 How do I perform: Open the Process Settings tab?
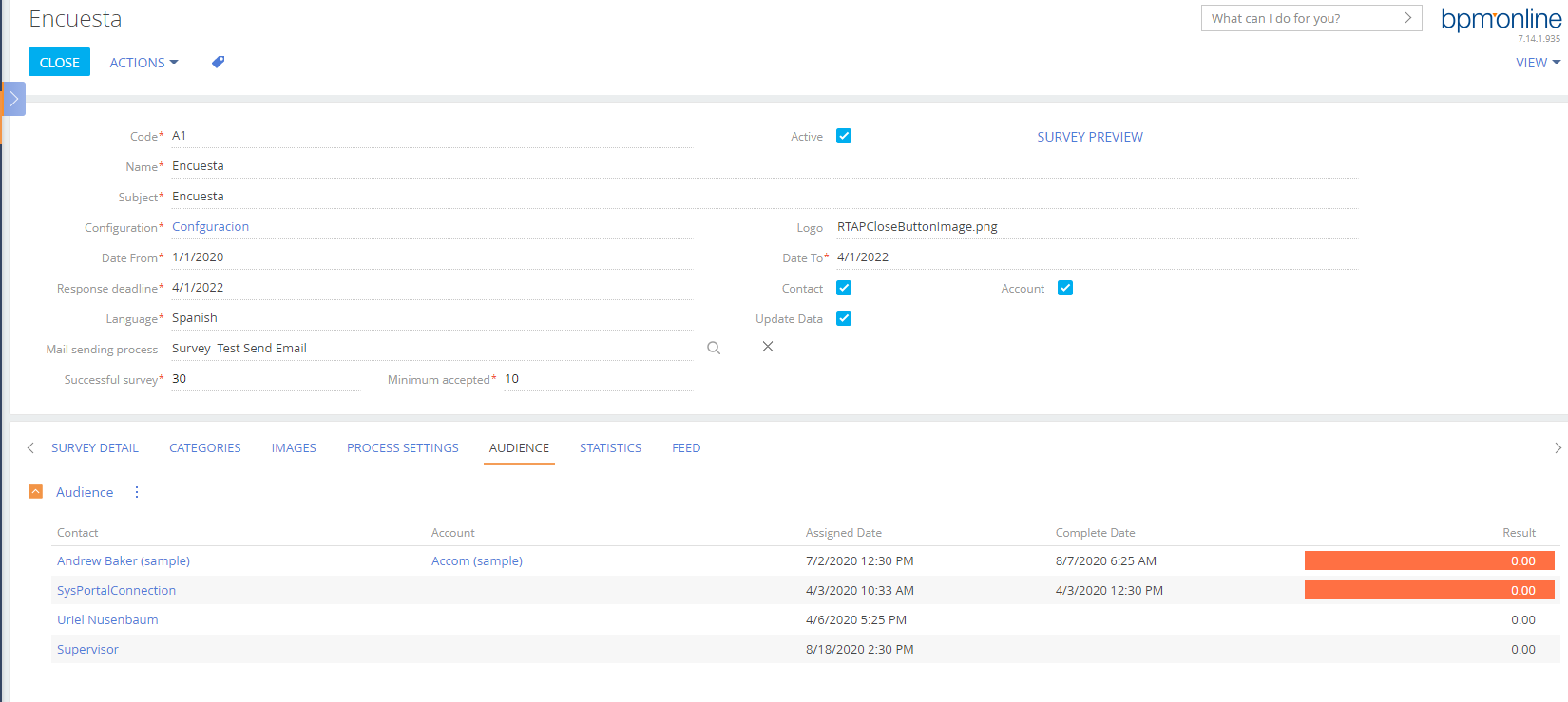pyautogui.click(x=402, y=448)
